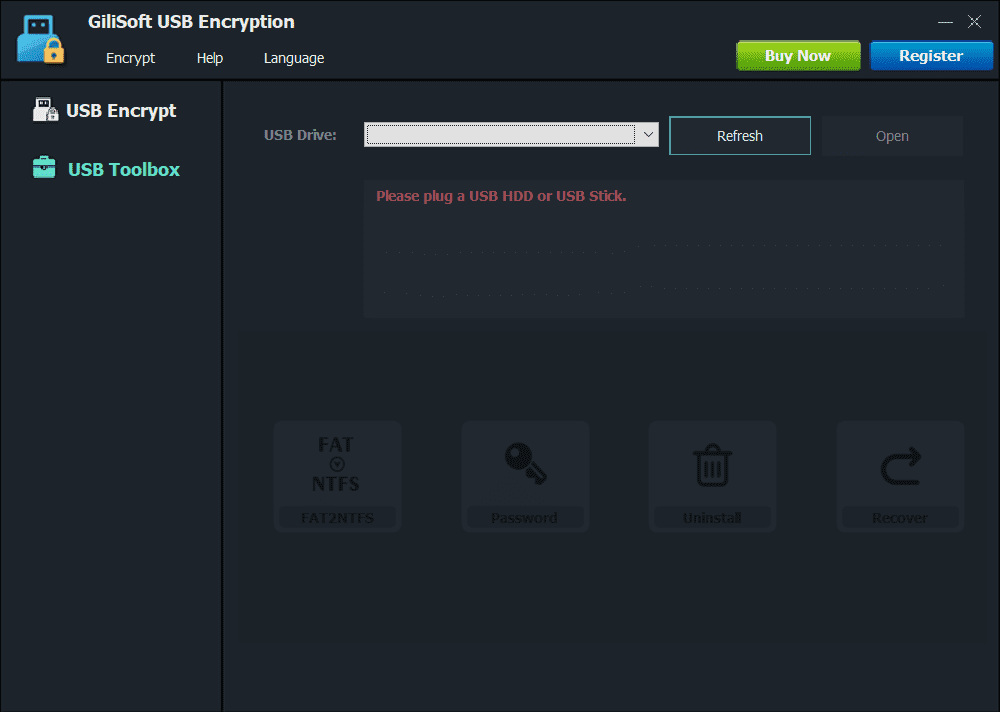Screen dimensions: 1000x712
Task: Open the Help menu
Action: pos(210,58)
